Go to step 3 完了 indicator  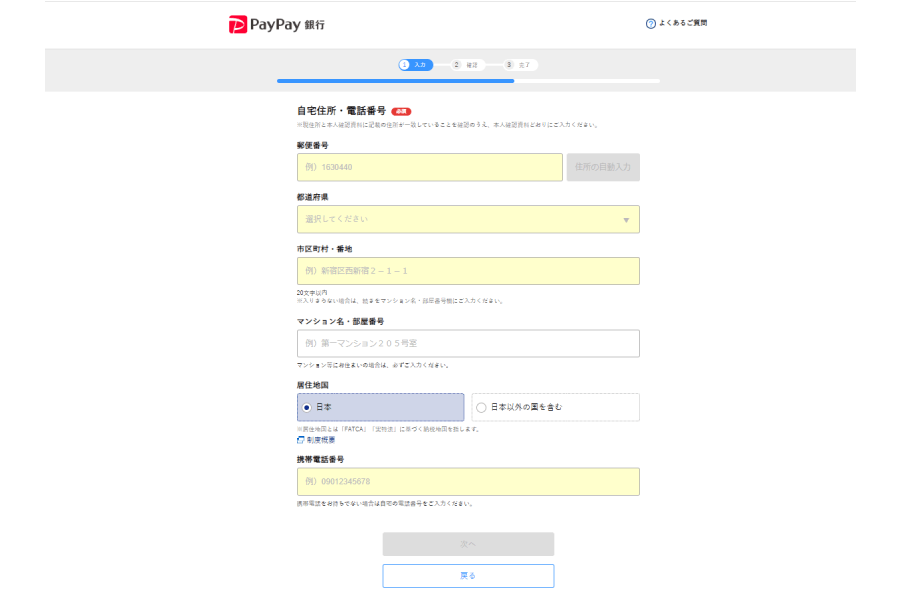(519, 65)
